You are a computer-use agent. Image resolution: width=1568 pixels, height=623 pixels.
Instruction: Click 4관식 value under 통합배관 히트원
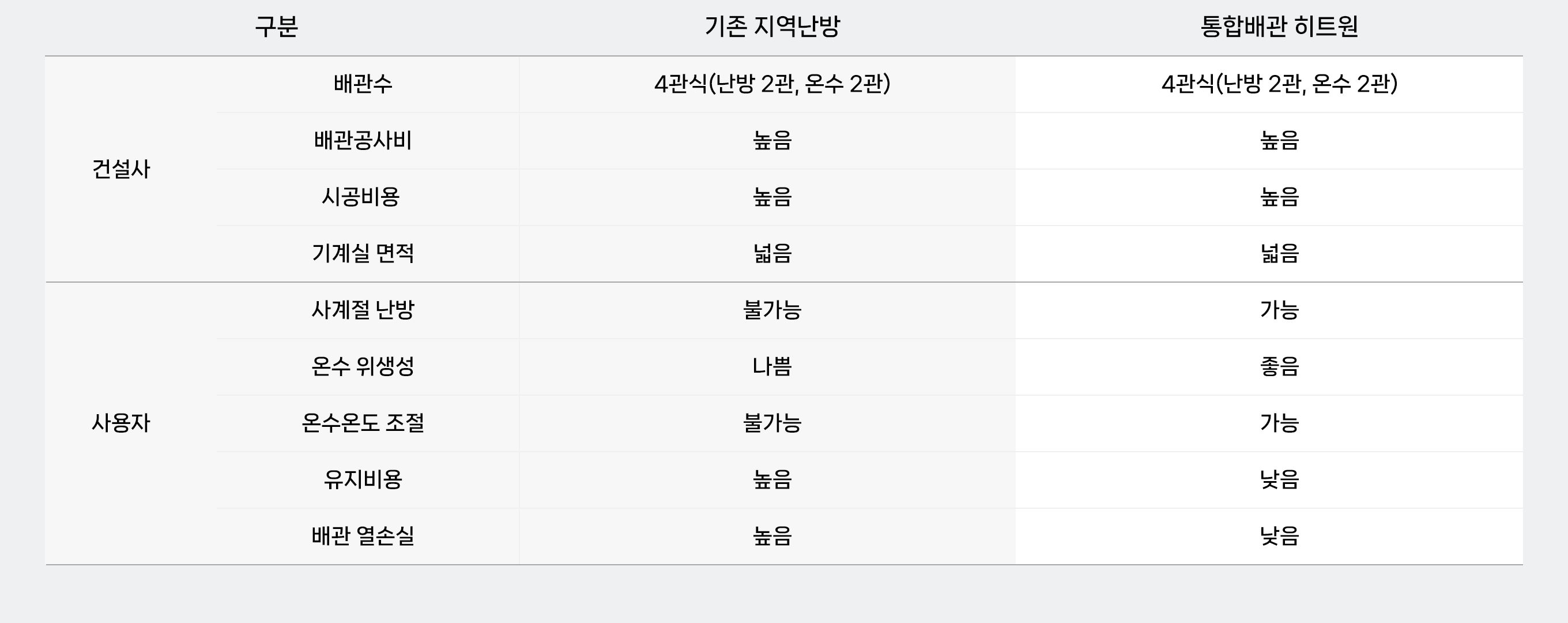(1279, 84)
